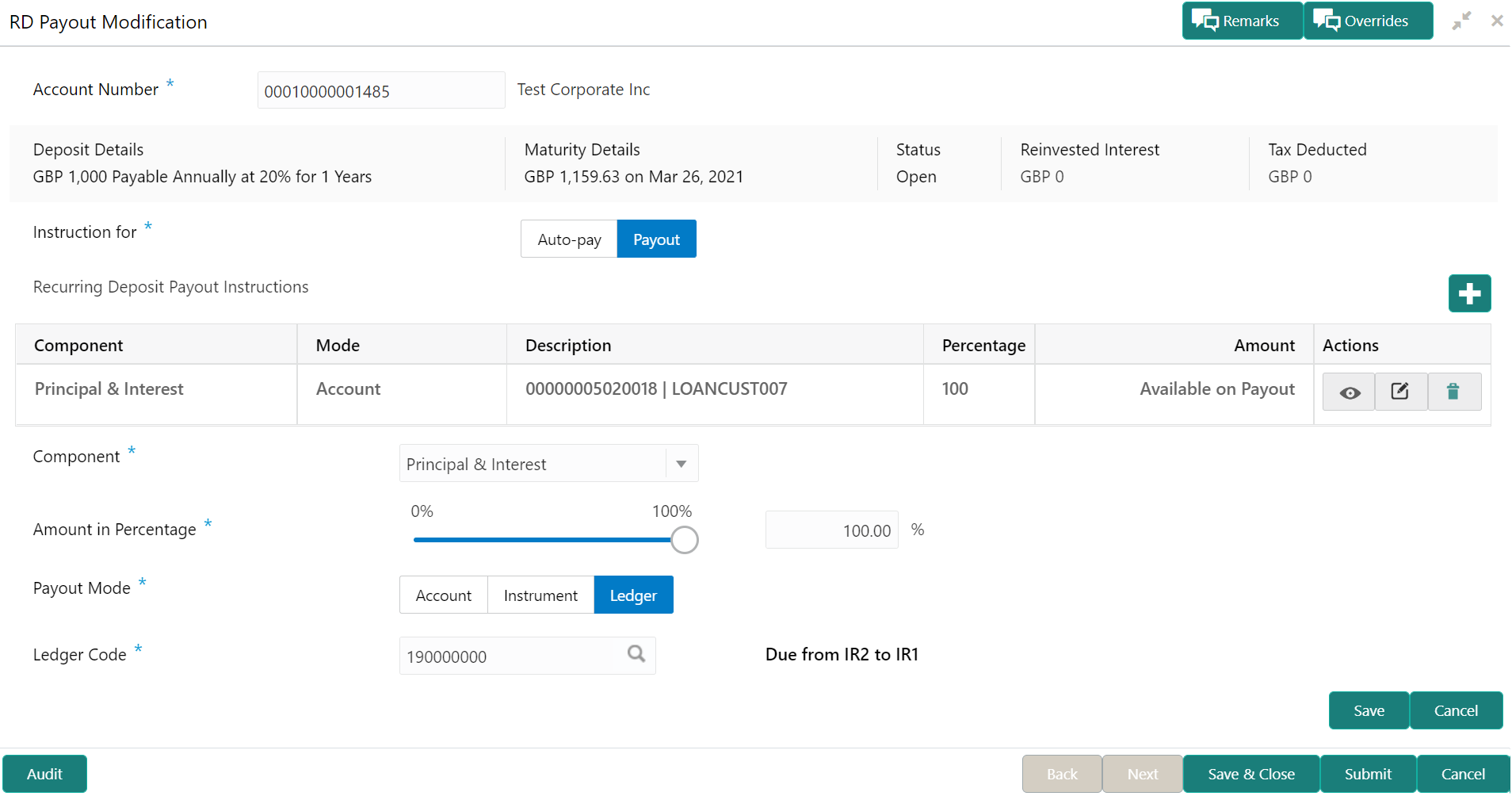Click the Component column header
1512x796 pixels.
click(x=156, y=345)
